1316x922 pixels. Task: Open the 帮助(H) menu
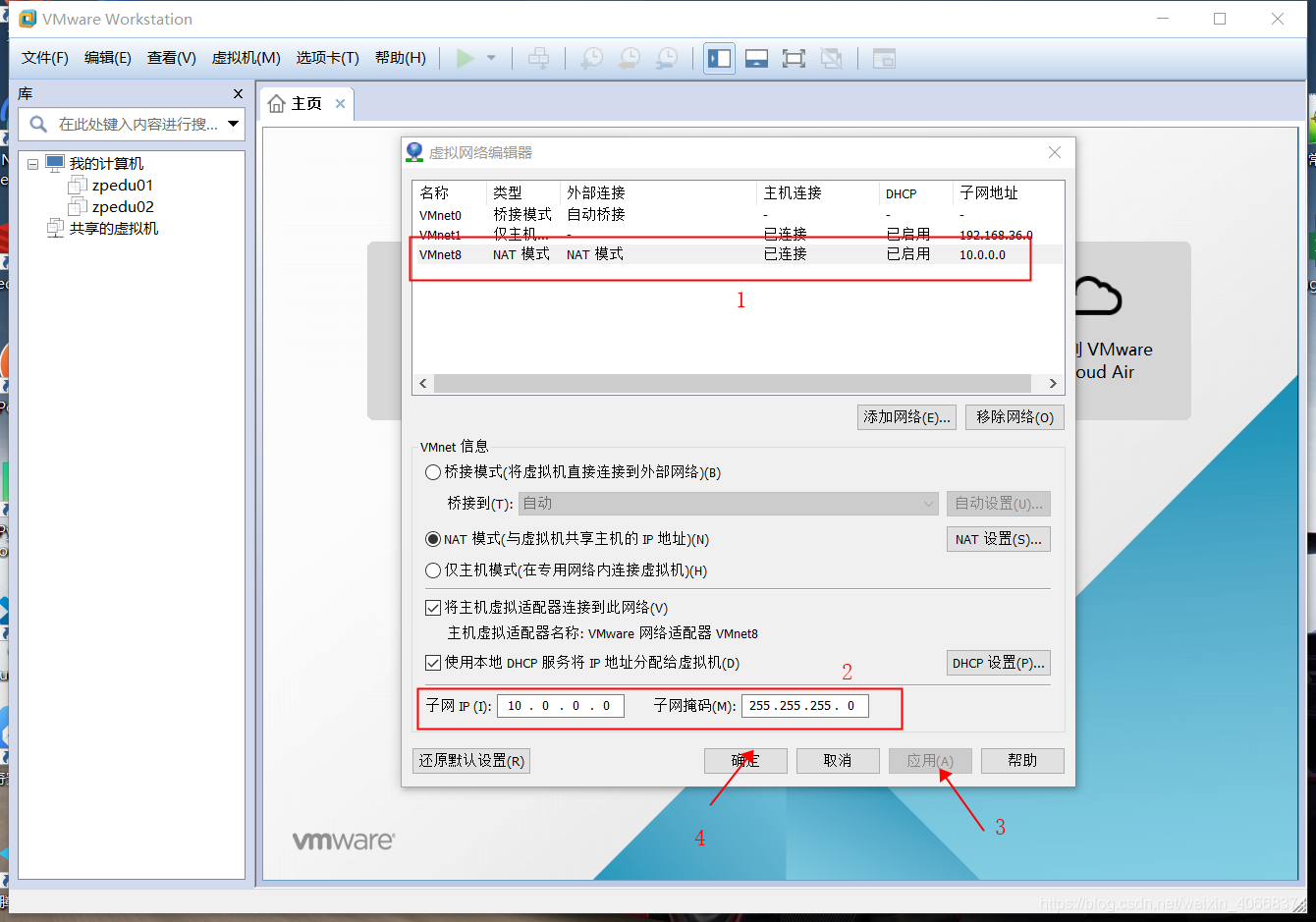(x=401, y=58)
